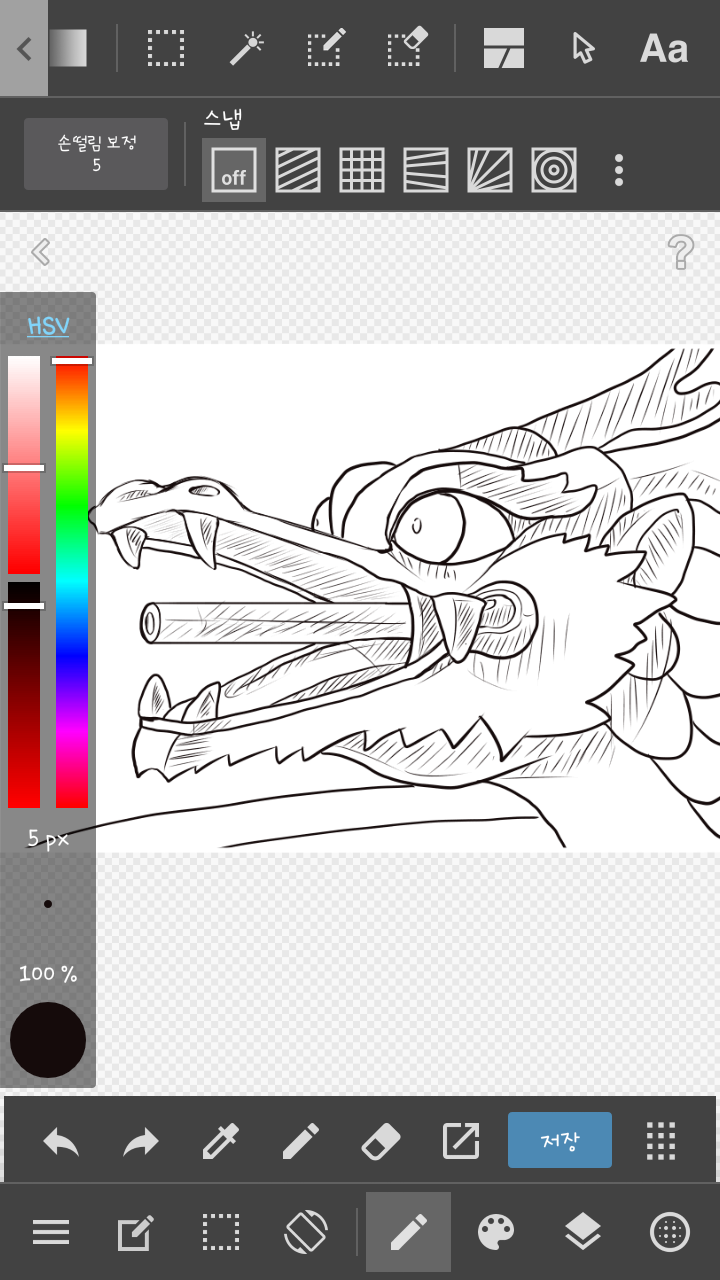Open the dotted circle materials button

[x=670, y=1232]
